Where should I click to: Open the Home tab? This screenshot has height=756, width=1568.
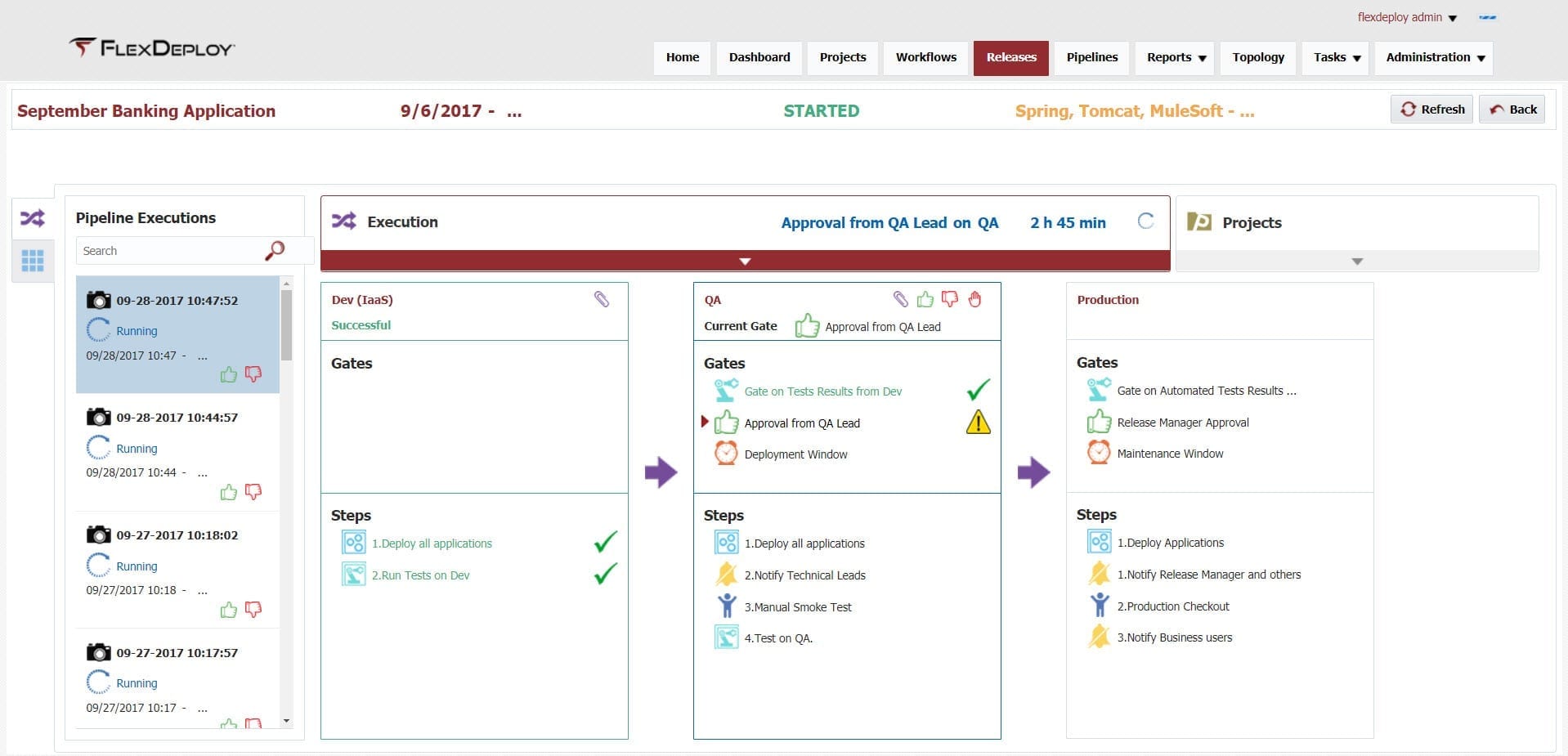click(683, 57)
